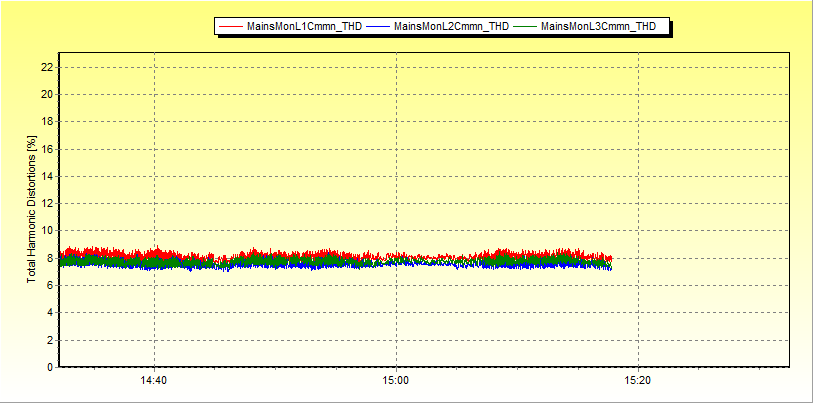Viewport: 813px width, 403px height.
Task: Click the blue line swatch in legend
Action: [378, 27]
